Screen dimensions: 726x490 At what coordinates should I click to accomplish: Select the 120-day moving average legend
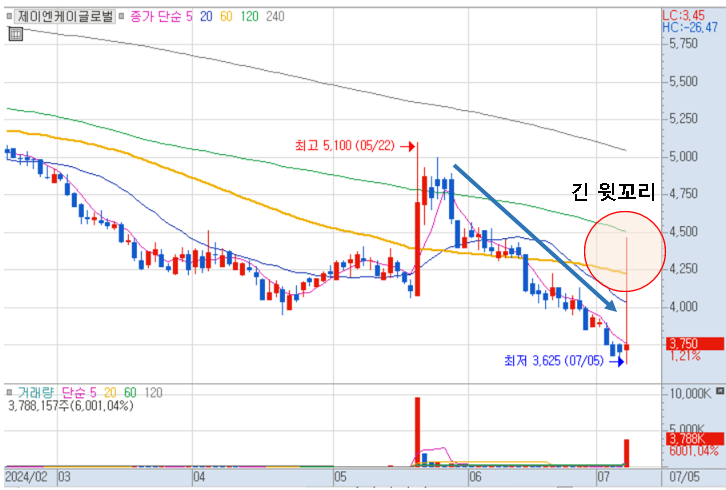(x=250, y=17)
